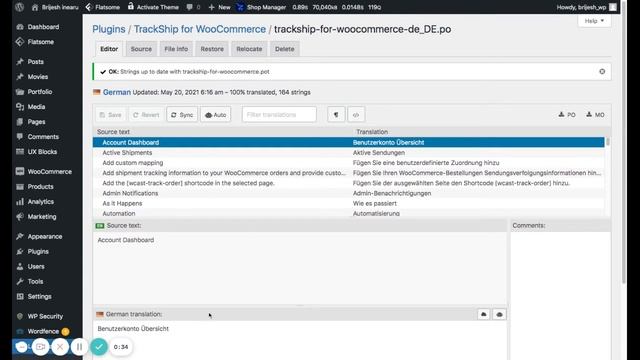Click the UX Blocks sidebar icon
Image resolution: width=640 pixels, height=360 pixels.
(x=20, y=152)
